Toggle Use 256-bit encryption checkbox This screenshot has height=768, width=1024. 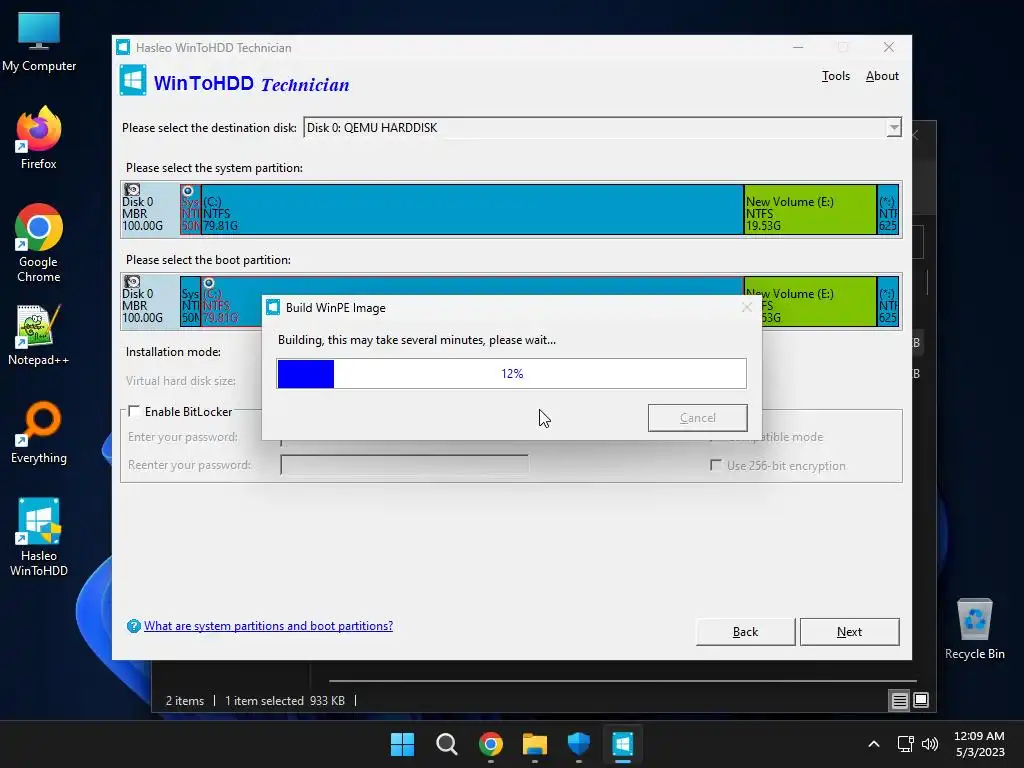(716, 465)
